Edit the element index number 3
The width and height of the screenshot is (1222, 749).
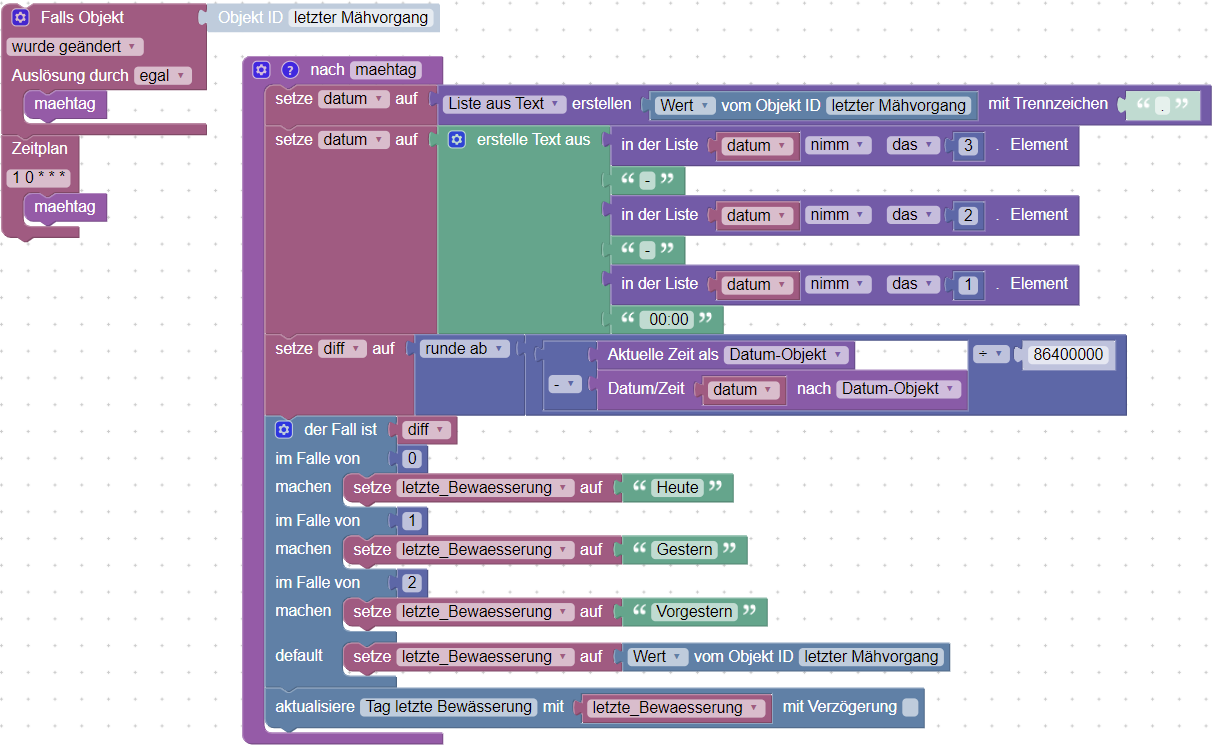(x=967, y=146)
